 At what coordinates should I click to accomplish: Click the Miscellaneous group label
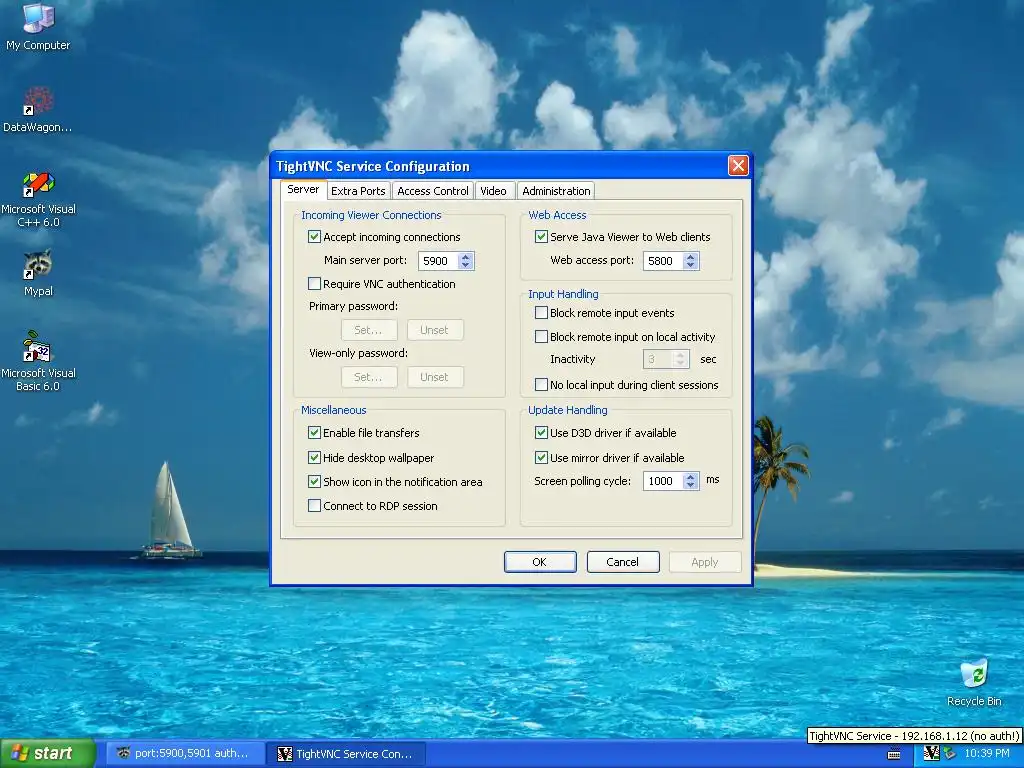pos(334,410)
